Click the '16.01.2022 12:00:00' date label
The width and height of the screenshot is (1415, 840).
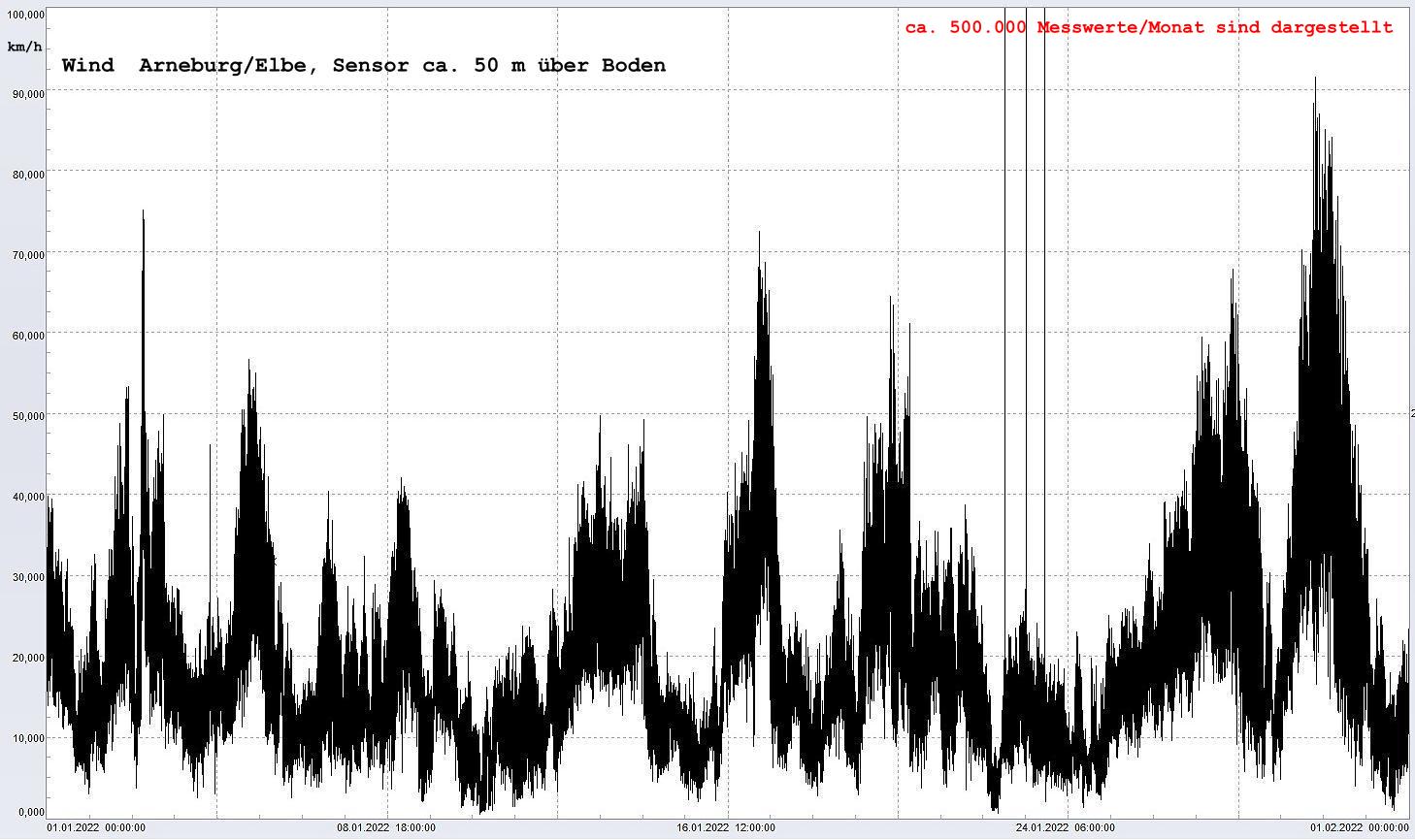726,827
